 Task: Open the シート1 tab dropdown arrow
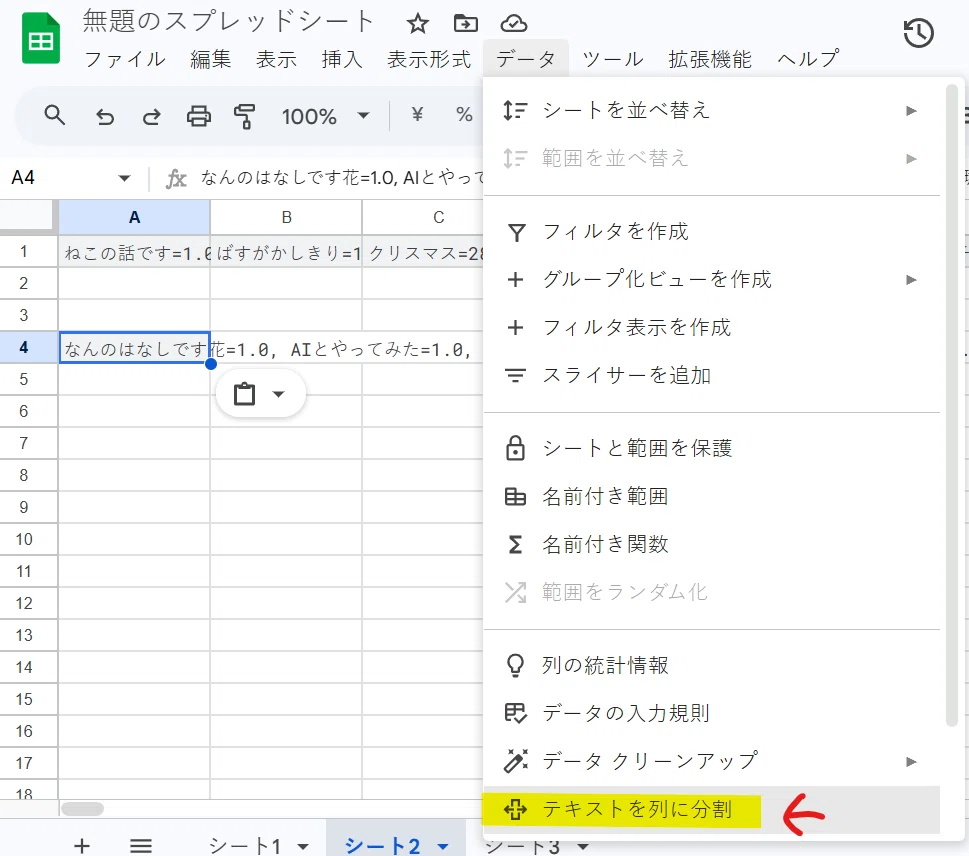coord(303,846)
